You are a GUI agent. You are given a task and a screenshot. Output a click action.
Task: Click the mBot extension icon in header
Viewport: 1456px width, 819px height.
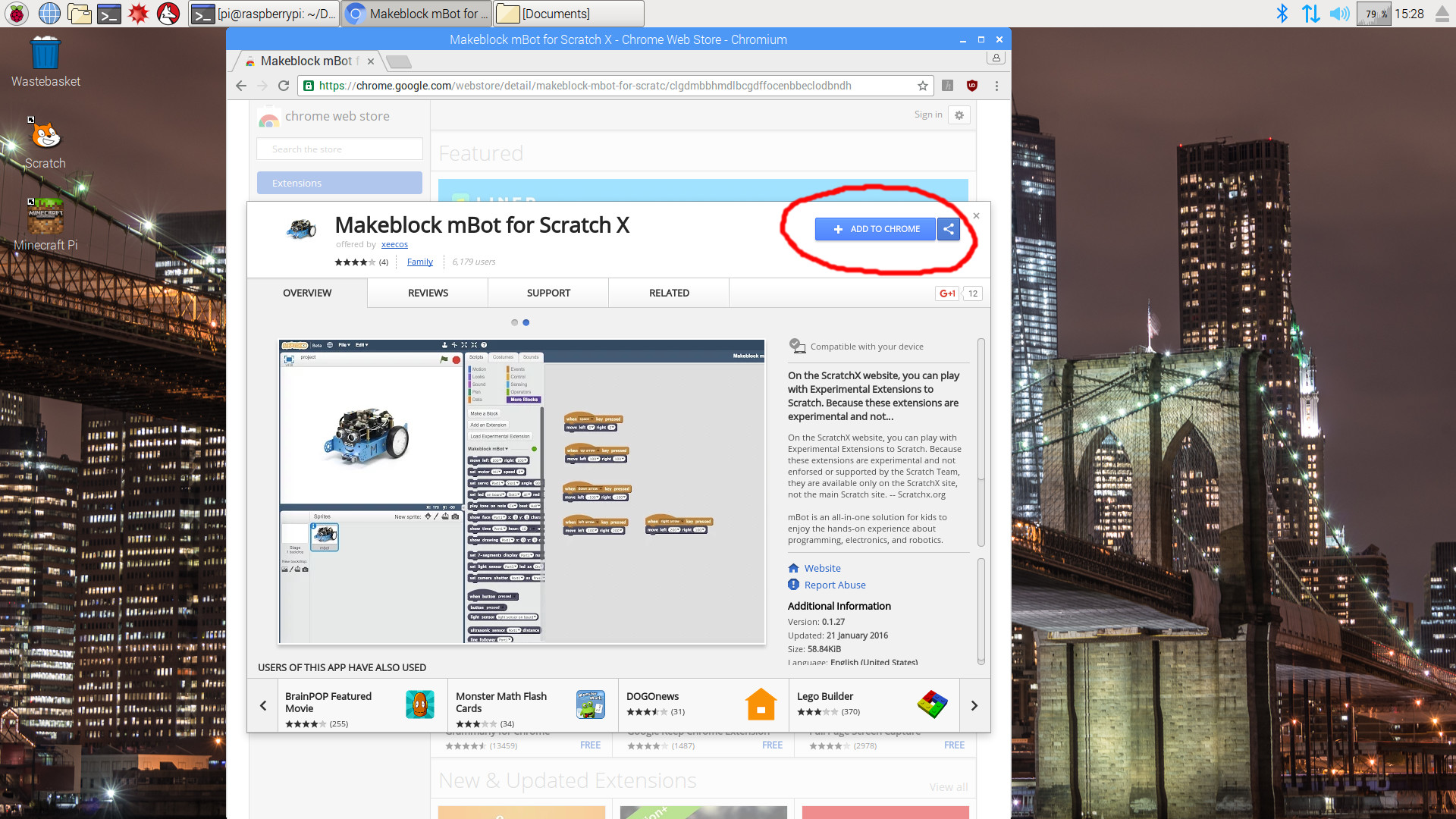[x=301, y=227]
